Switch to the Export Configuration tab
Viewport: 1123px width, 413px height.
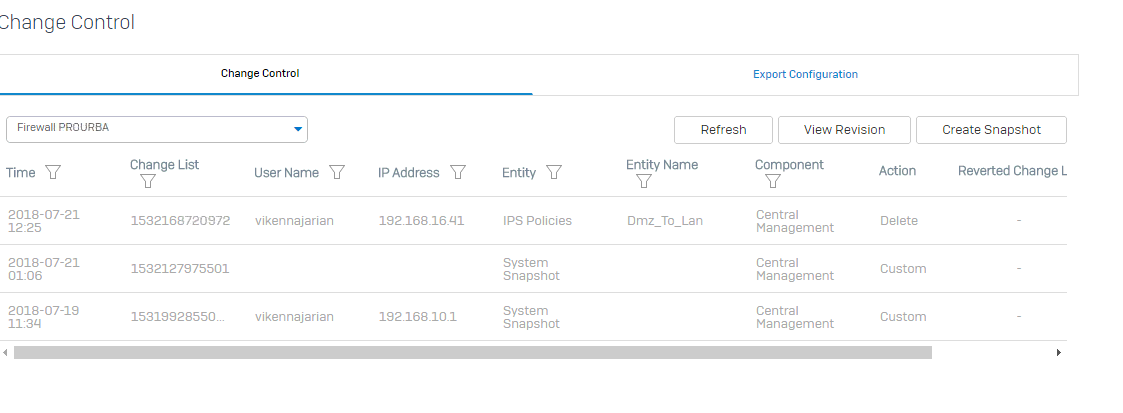click(x=805, y=74)
